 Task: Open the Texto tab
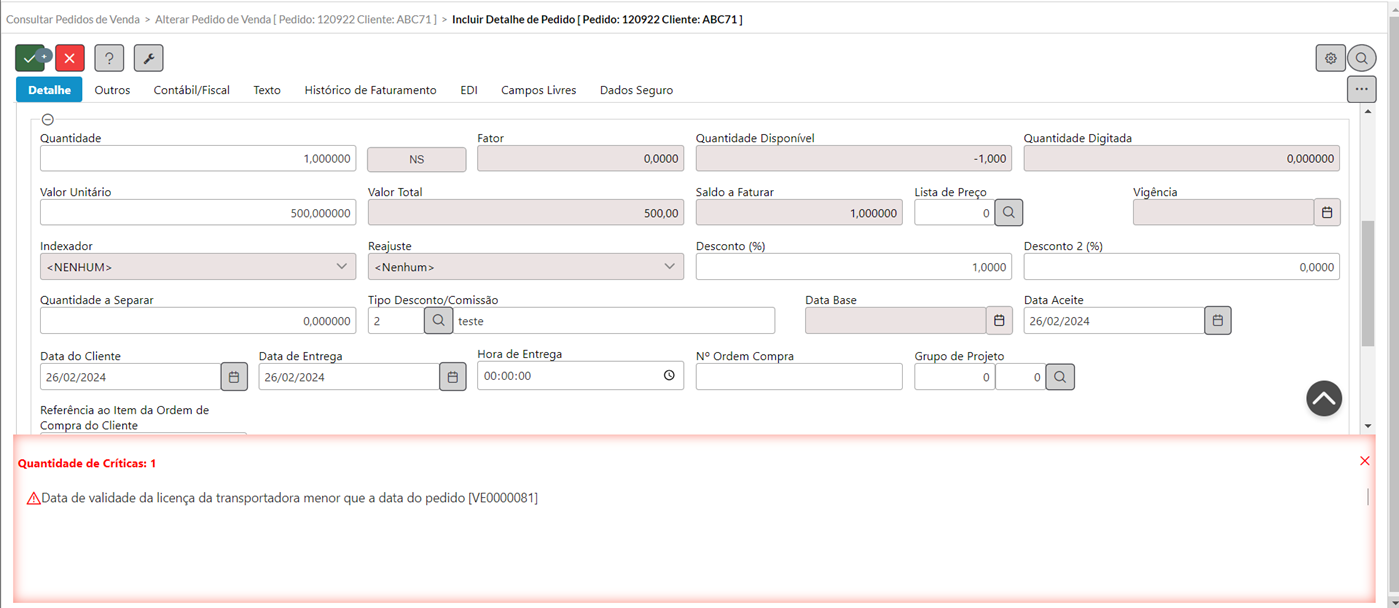click(267, 90)
